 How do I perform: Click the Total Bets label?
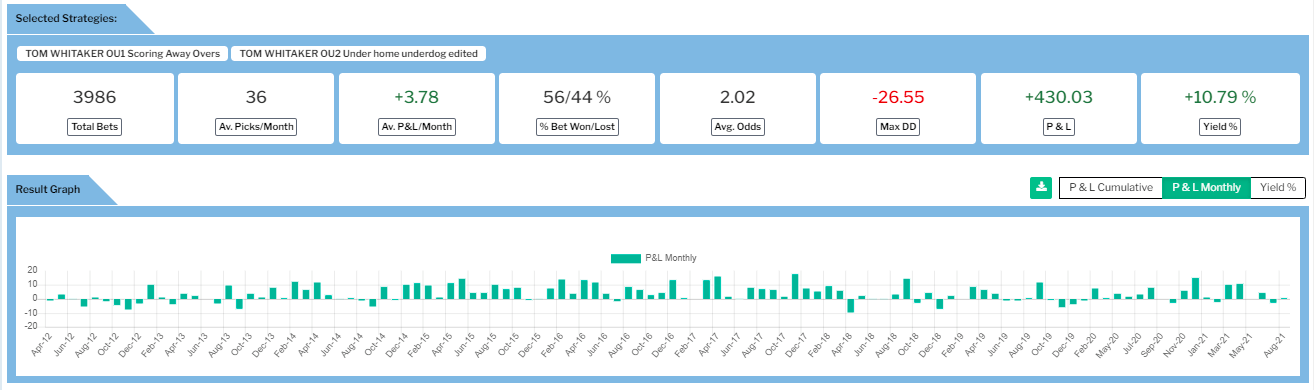tap(95, 127)
